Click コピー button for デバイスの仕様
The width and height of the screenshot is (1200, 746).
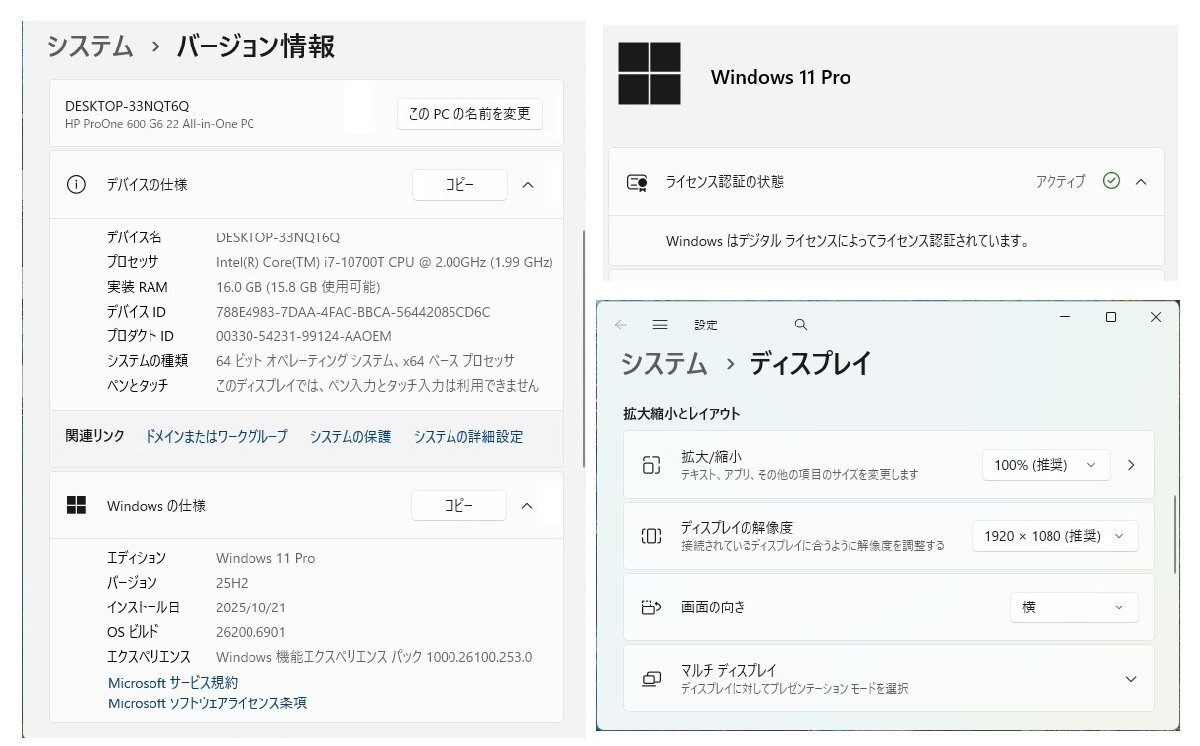459,185
